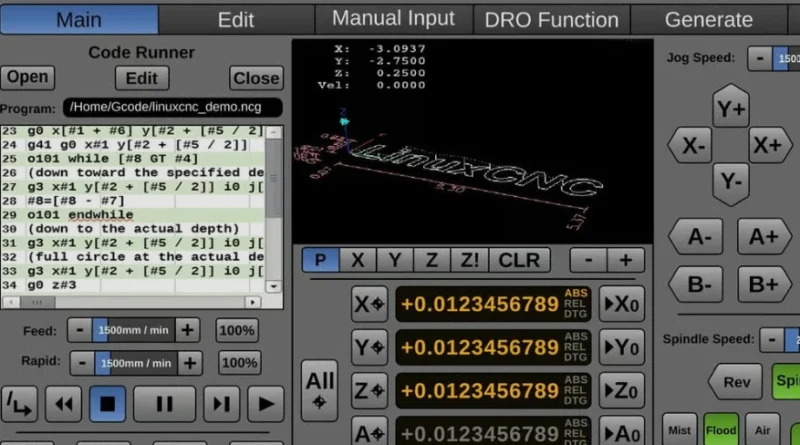Select G-code line 34 g0 z#3
The height and width of the screenshot is (445, 800).
click(133, 285)
